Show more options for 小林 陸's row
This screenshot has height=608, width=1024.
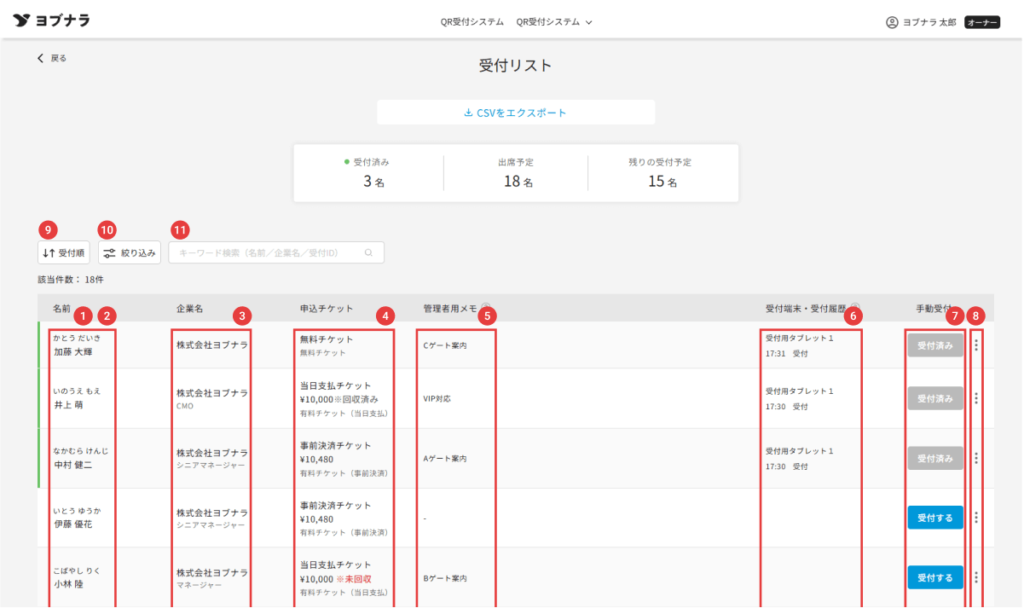click(976, 577)
